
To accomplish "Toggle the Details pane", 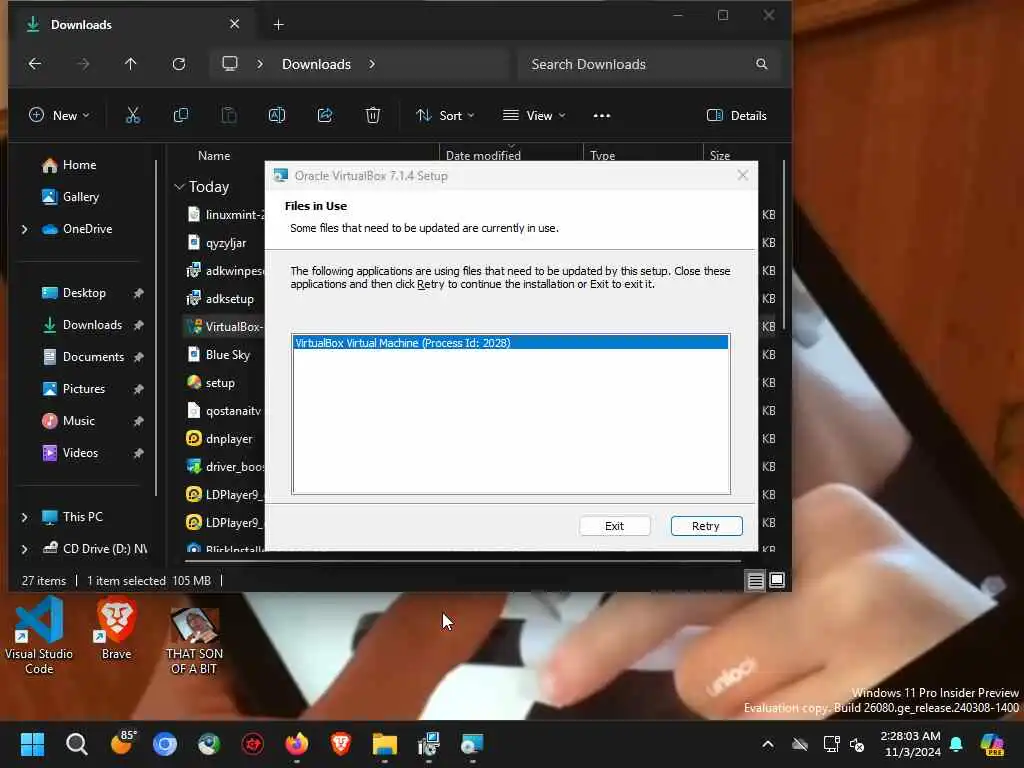I will click(x=737, y=116).
